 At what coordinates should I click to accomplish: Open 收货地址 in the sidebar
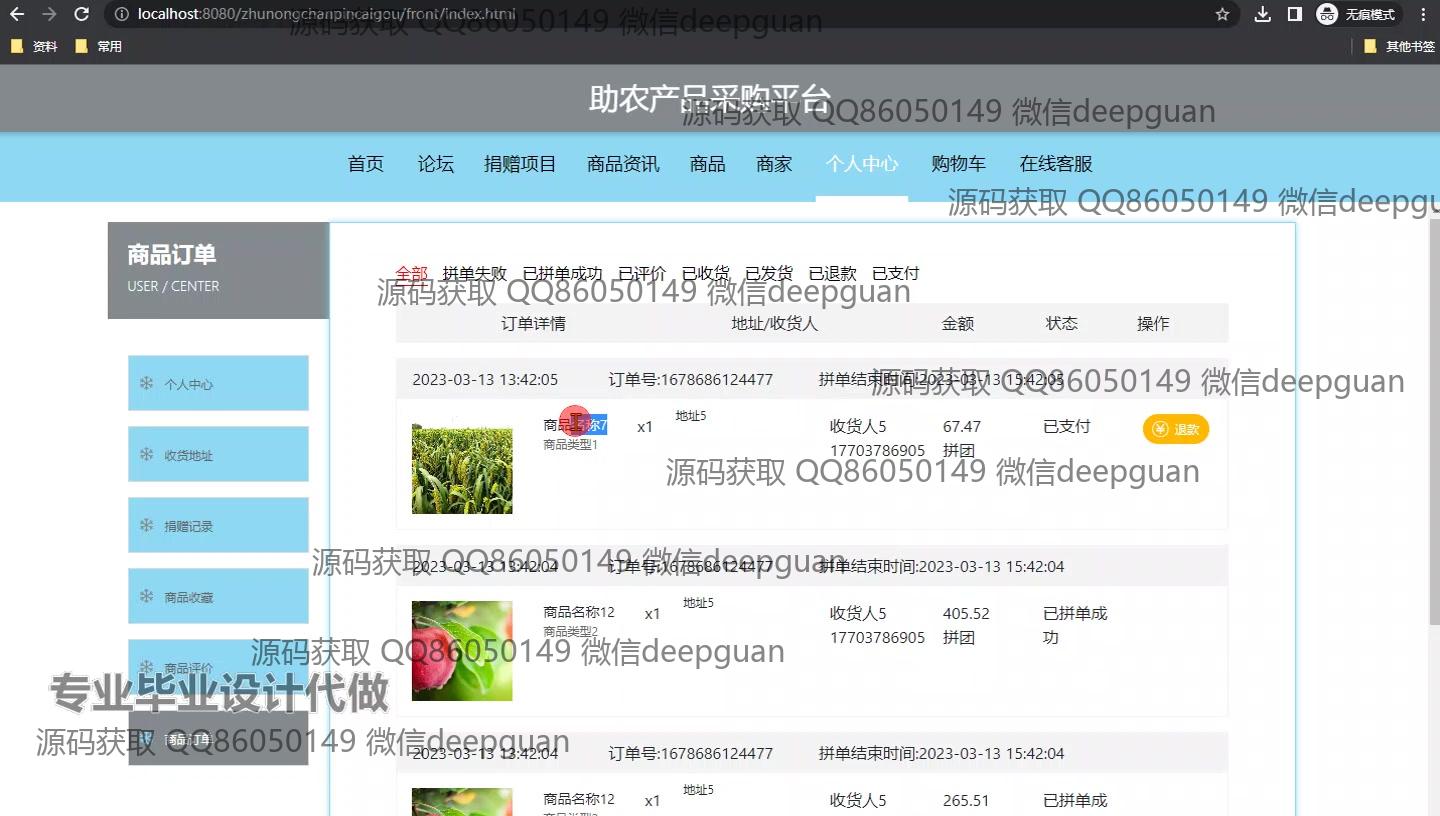[x=218, y=454]
